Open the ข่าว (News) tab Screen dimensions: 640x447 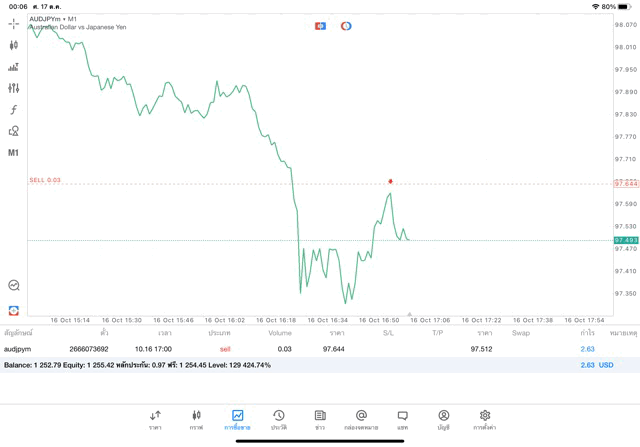coord(319,420)
